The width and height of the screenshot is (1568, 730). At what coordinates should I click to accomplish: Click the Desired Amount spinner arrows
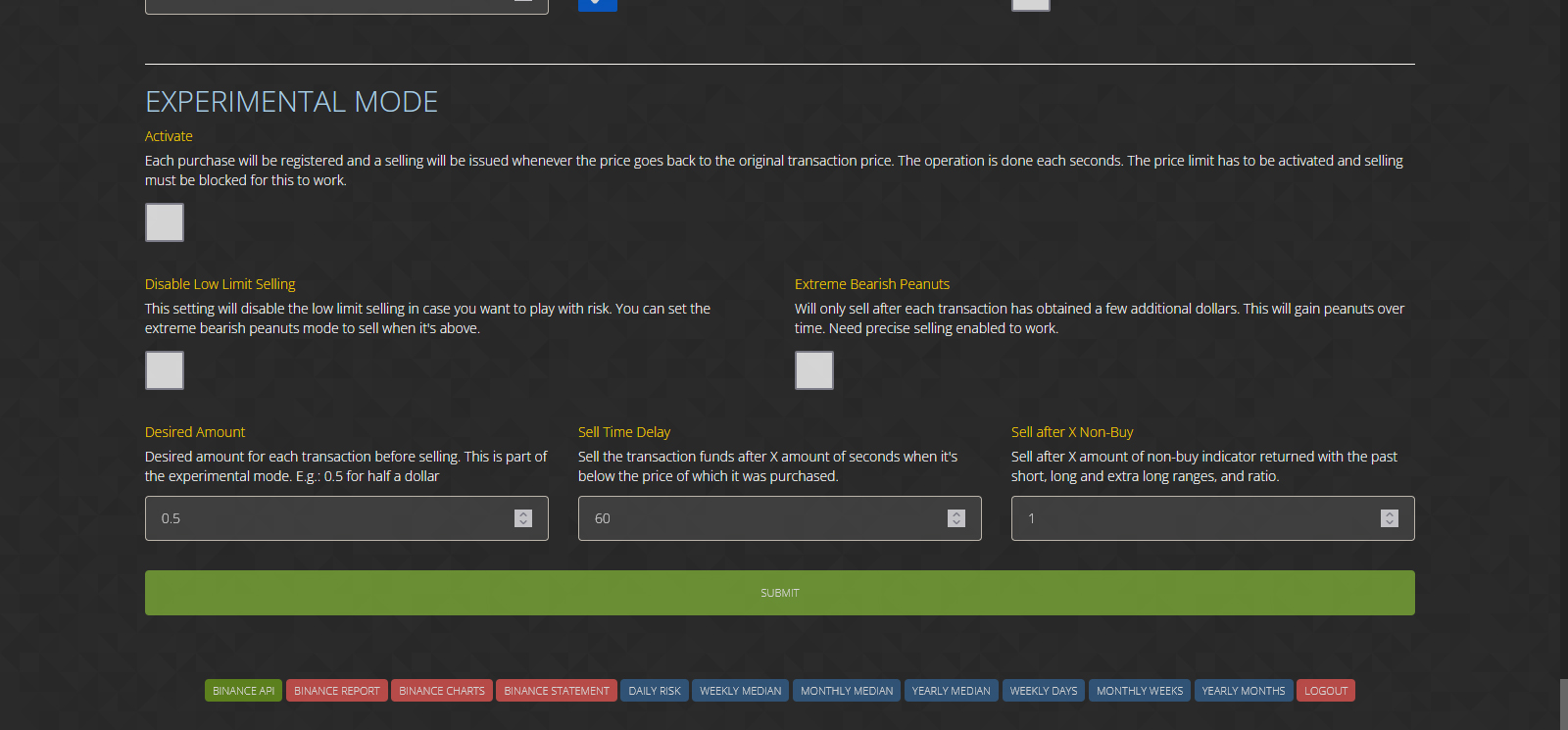click(x=523, y=518)
